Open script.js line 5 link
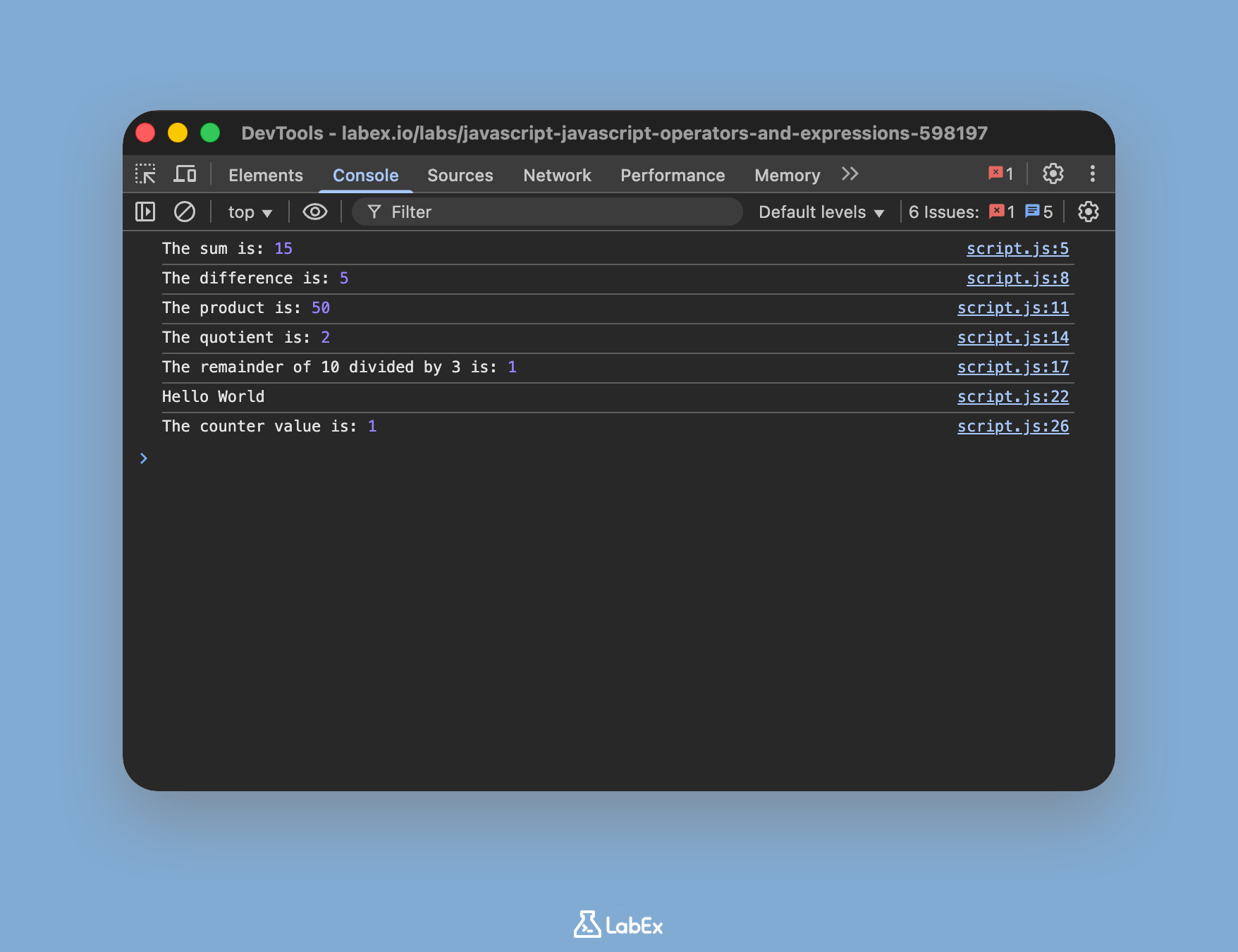The image size is (1238, 952). click(1017, 248)
